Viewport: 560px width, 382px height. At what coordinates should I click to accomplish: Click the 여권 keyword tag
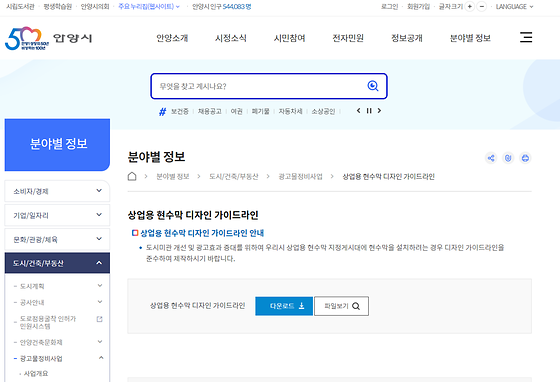click(x=236, y=111)
